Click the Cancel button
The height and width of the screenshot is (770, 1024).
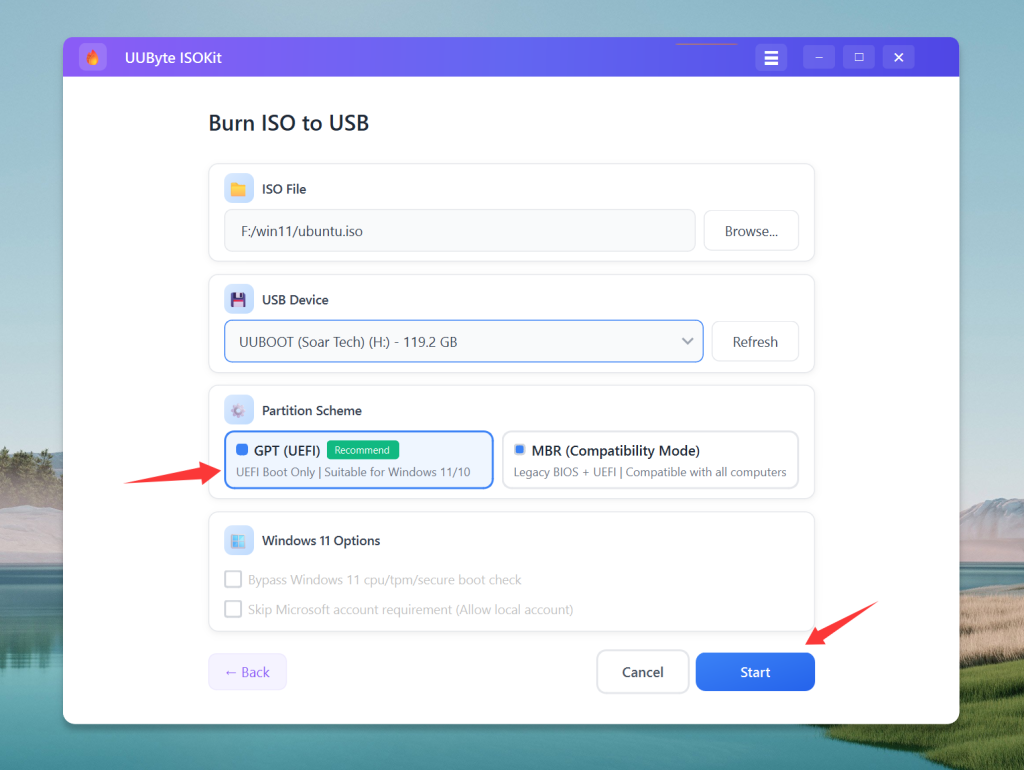pos(642,672)
